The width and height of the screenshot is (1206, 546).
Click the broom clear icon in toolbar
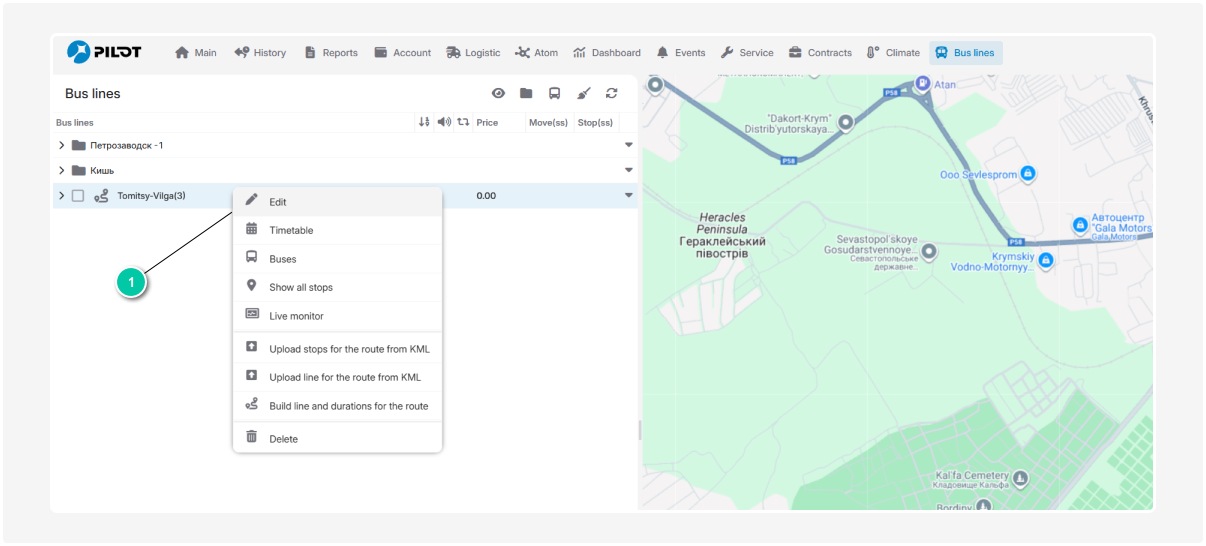tap(584, 94)
